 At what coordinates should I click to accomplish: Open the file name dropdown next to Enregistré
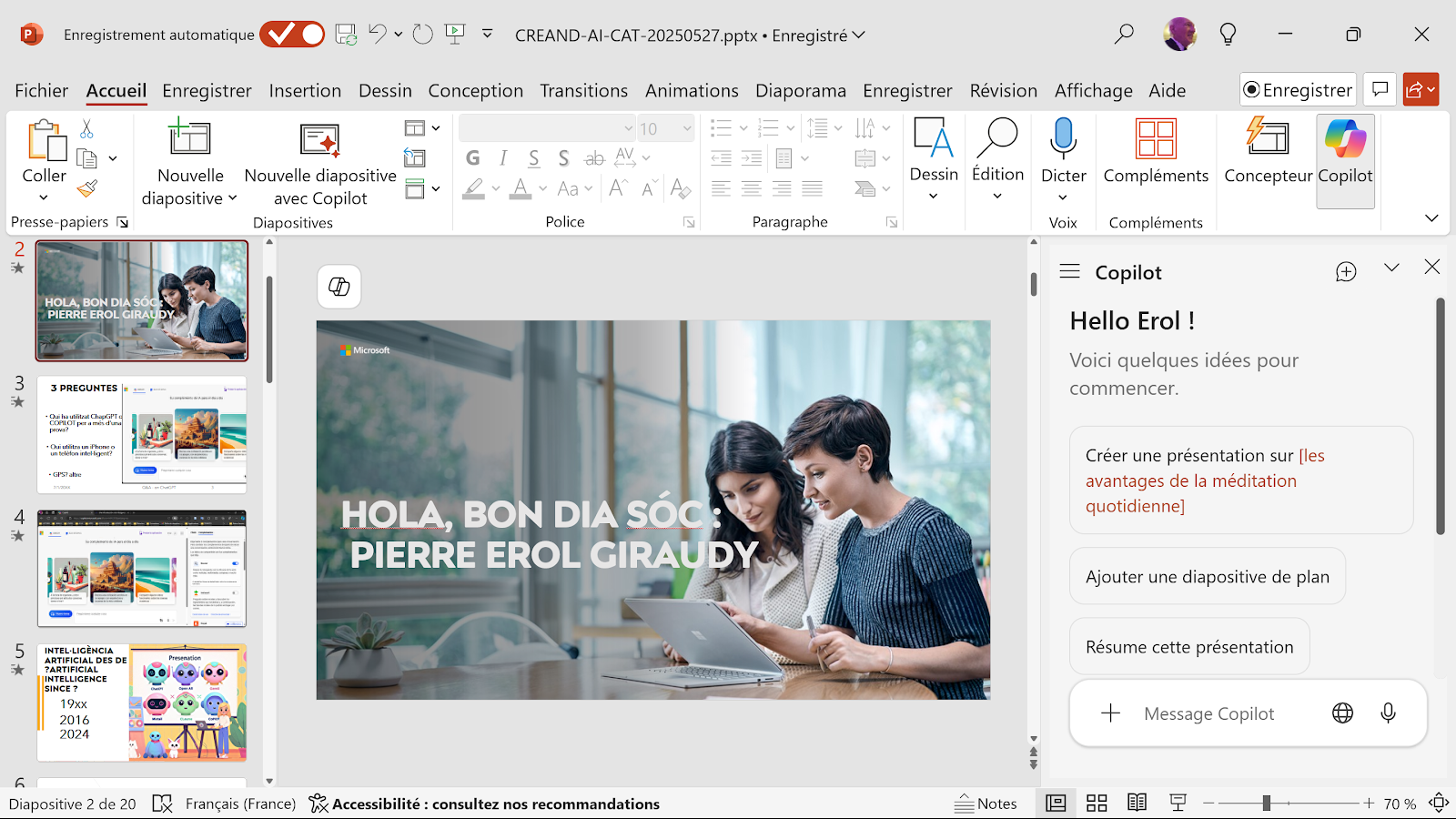(x=858, y=35)
